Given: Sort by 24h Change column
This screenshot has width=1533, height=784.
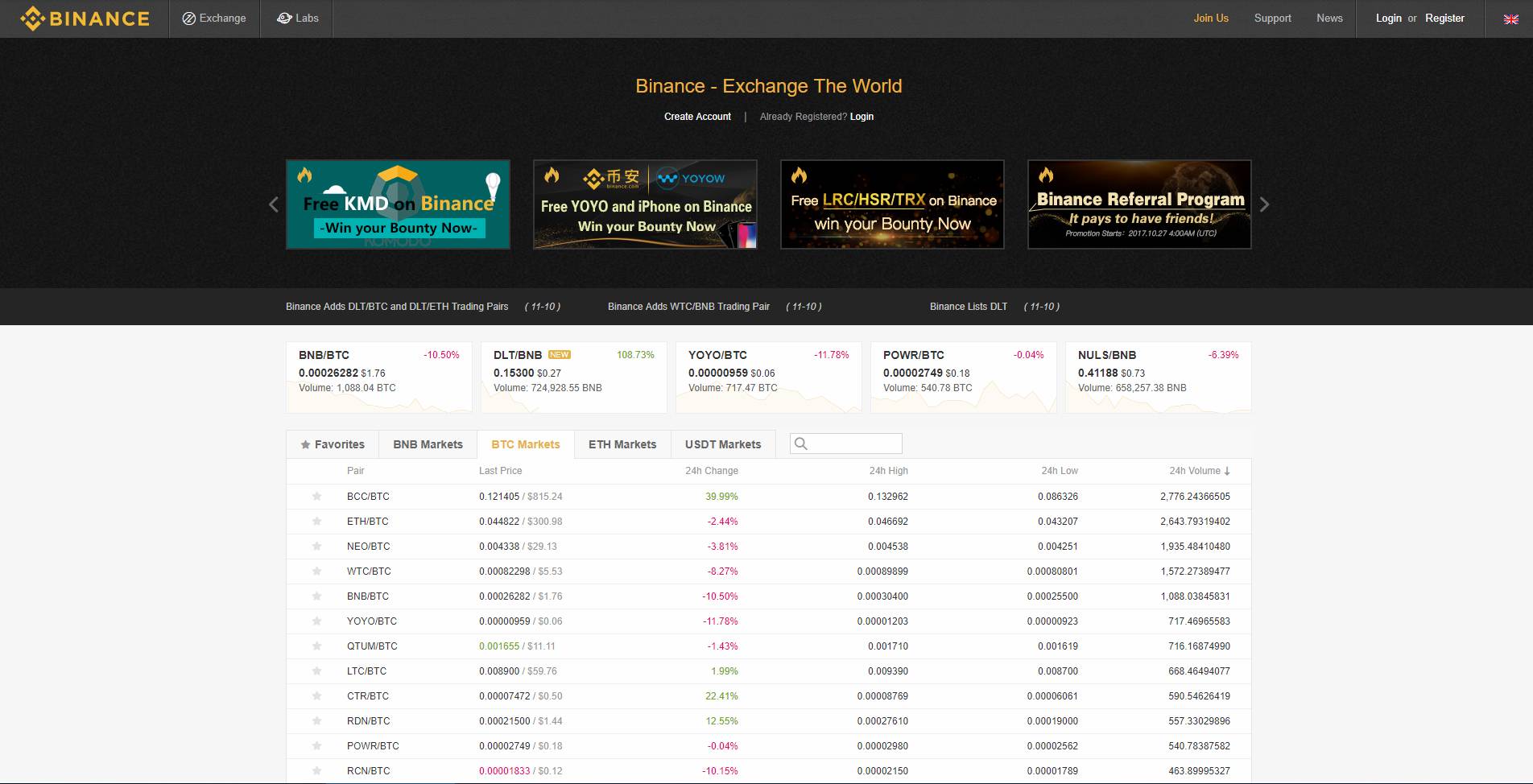Looking at the screenshot, I should (712, 471).
